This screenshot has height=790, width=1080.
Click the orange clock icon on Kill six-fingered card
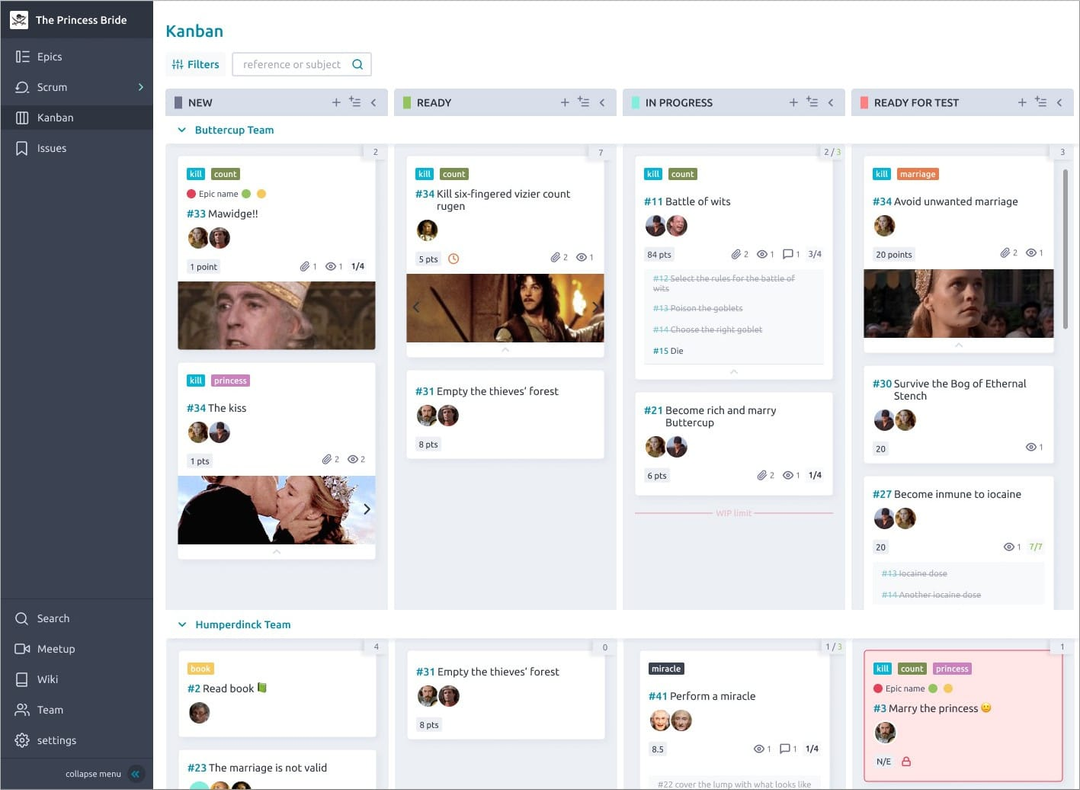(455, 258)
